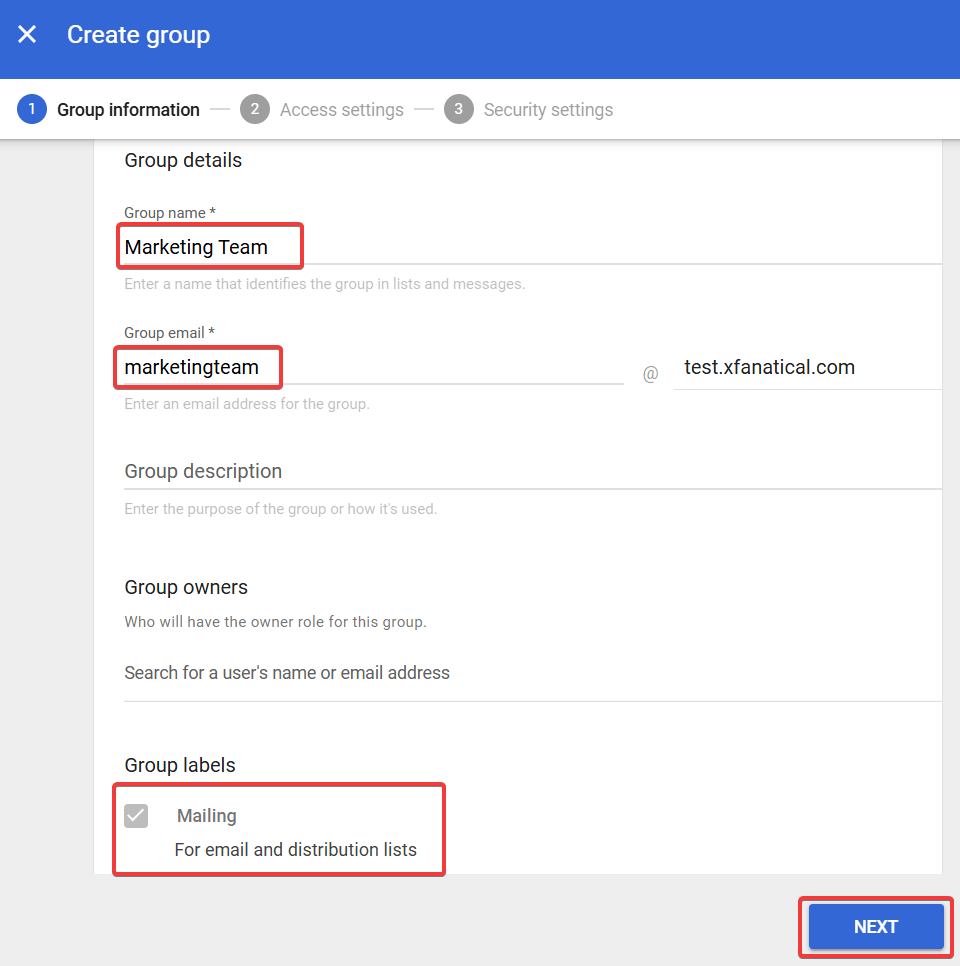Click the Group owners heading
The height and width of the screenshot is (966, 960).
click(x=186, y=587)
